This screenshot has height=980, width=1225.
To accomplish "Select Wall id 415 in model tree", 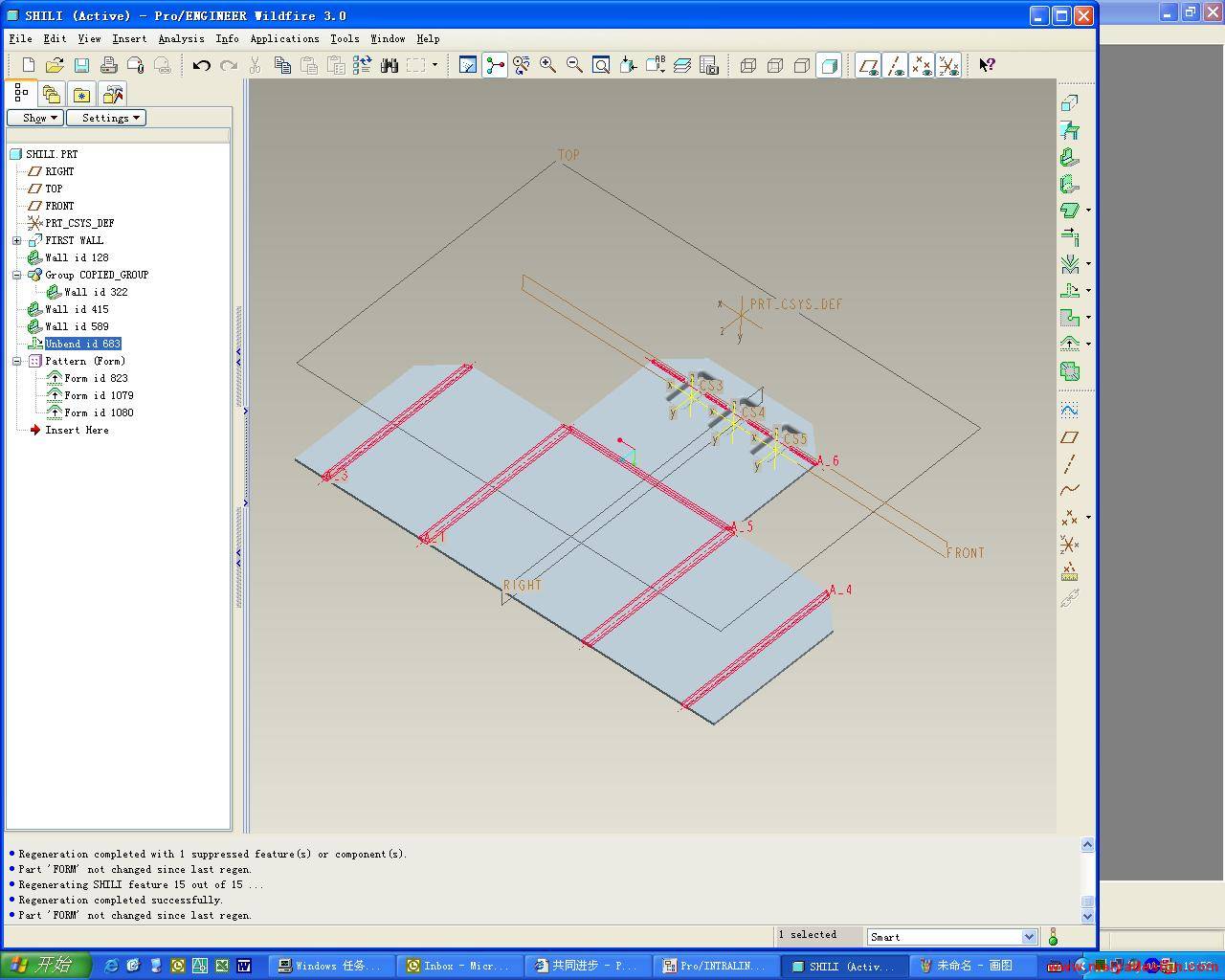I will [x=77, y=309].
